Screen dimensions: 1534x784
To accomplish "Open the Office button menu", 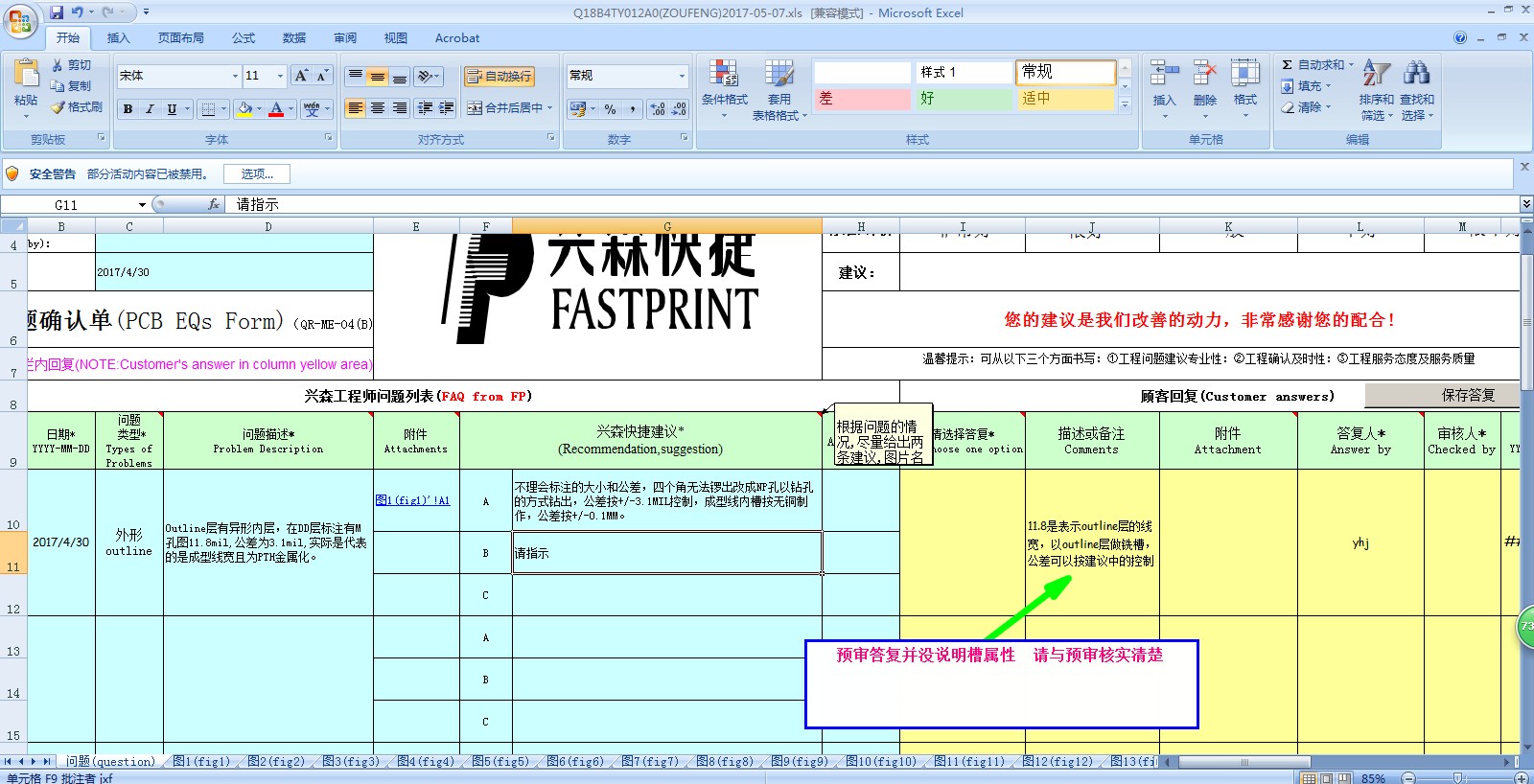I will tap(20, 20).
